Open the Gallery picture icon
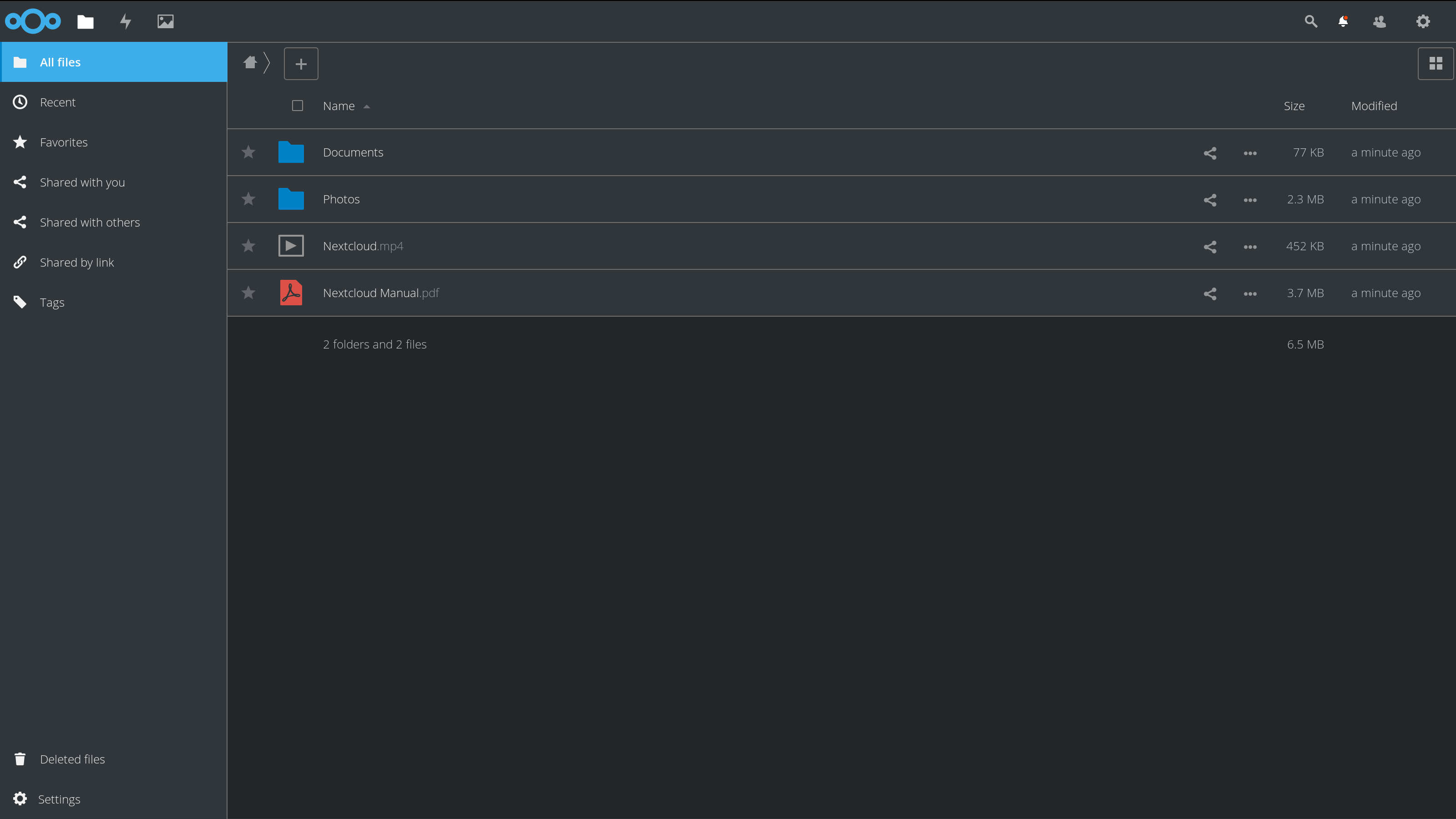 [166, 21]
